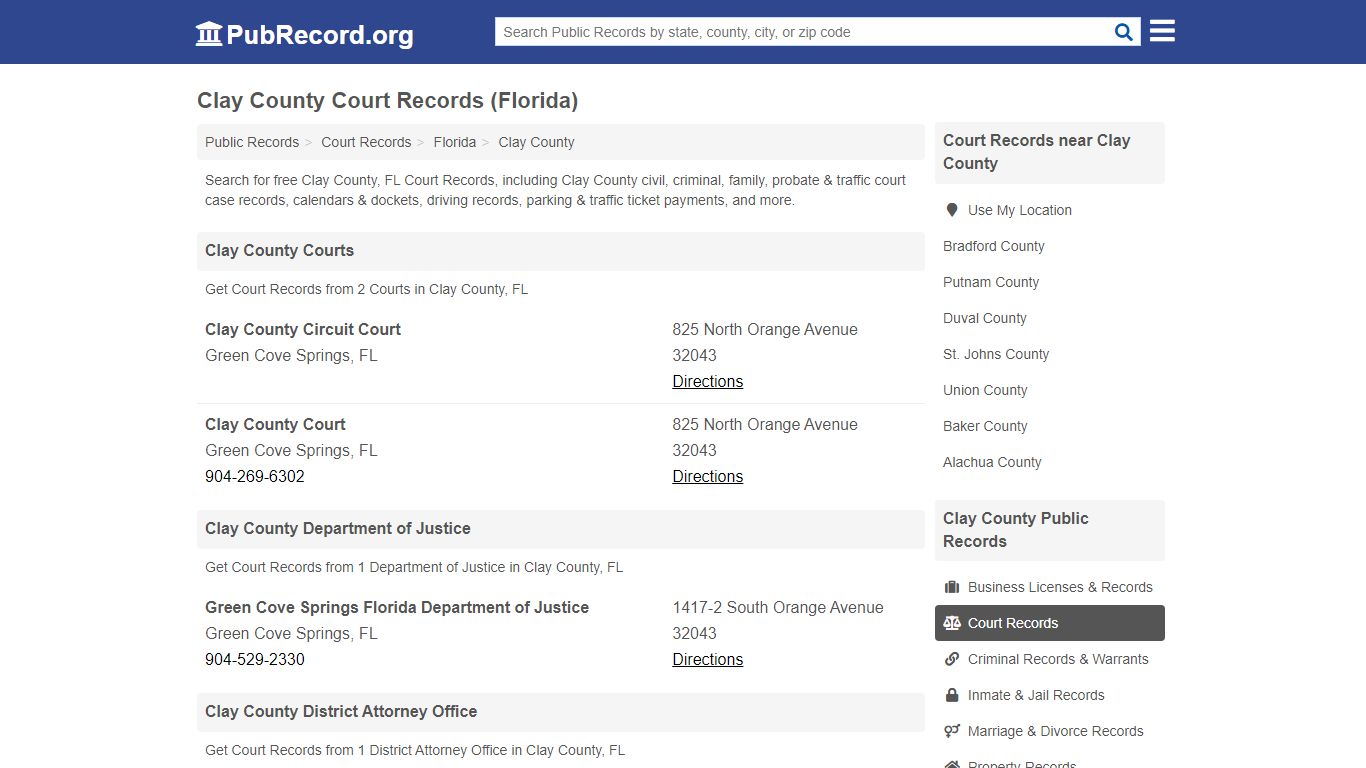
Task: Open Business Licenses & Records
Action: tap(1050, 587)
